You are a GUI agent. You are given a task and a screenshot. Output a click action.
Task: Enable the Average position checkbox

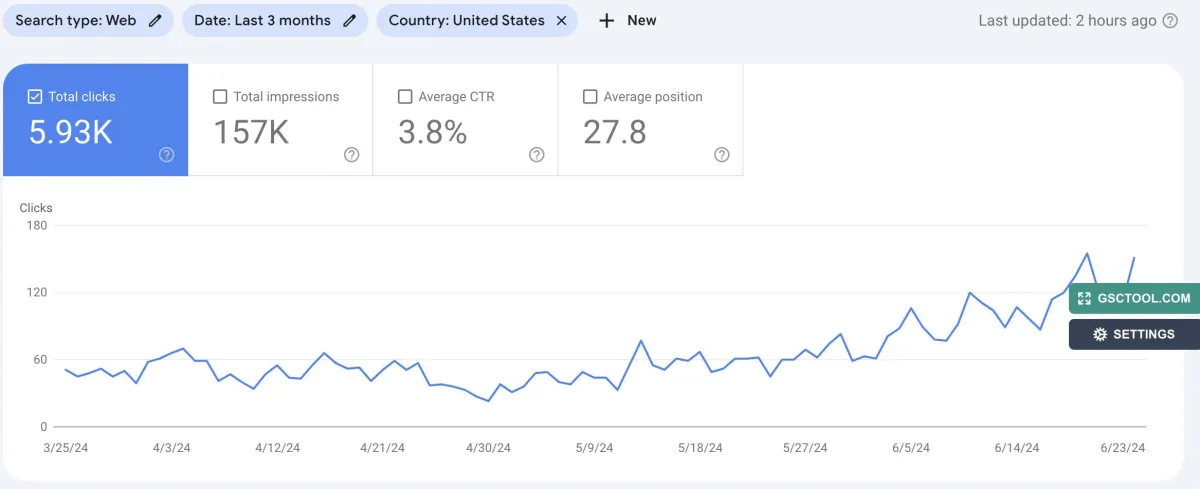click(590, 97)
